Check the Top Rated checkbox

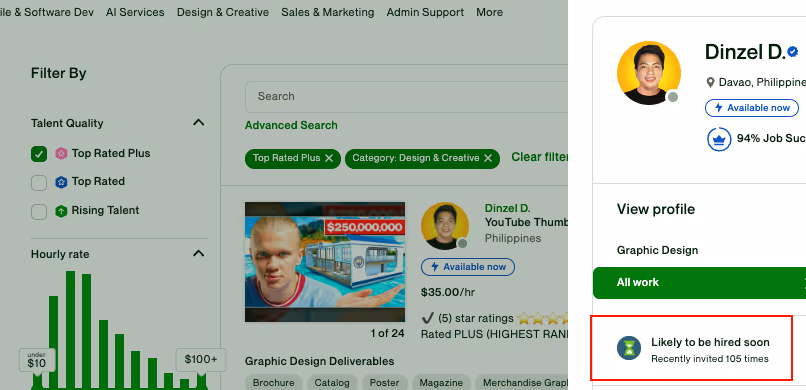(39, 182)
